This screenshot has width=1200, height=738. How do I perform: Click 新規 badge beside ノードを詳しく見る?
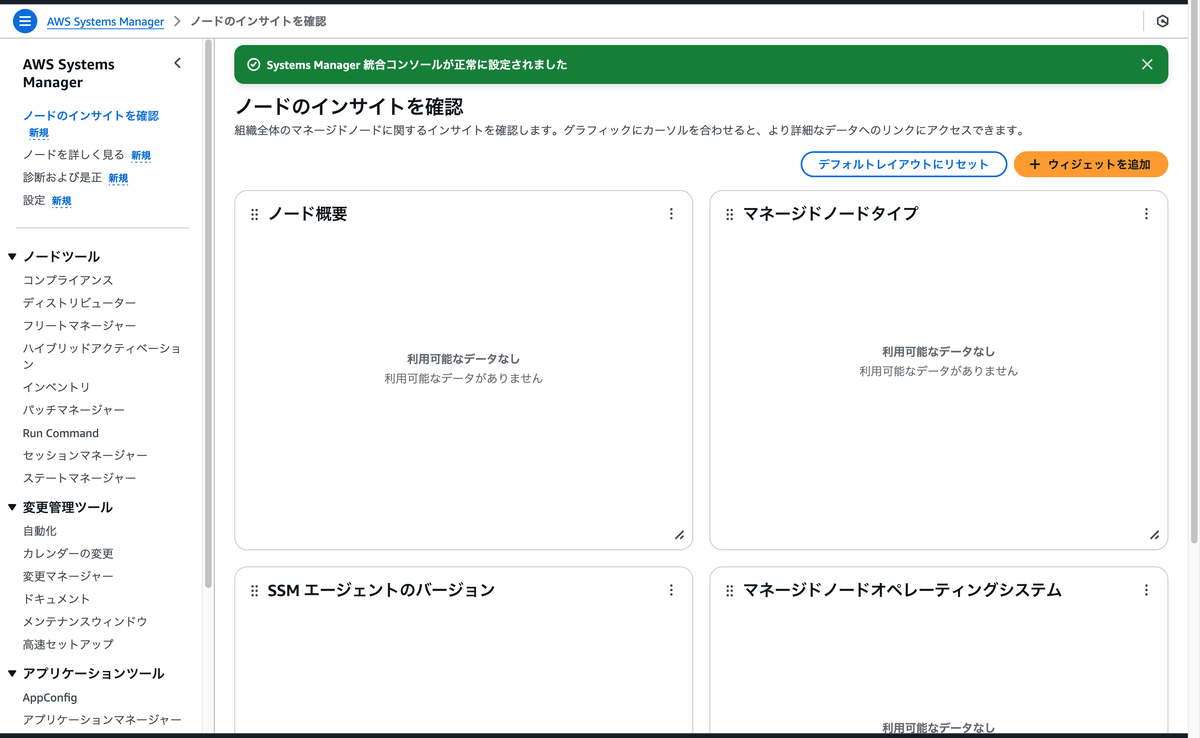(x=141, y=156)
